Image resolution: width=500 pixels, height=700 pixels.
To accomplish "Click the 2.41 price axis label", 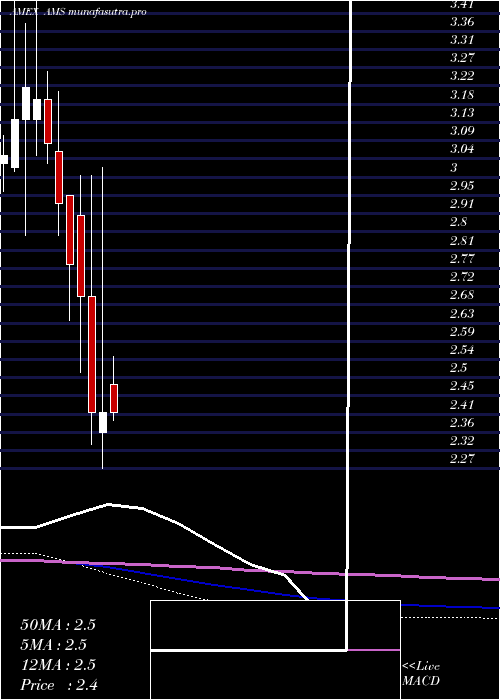I will coord(462,405).
